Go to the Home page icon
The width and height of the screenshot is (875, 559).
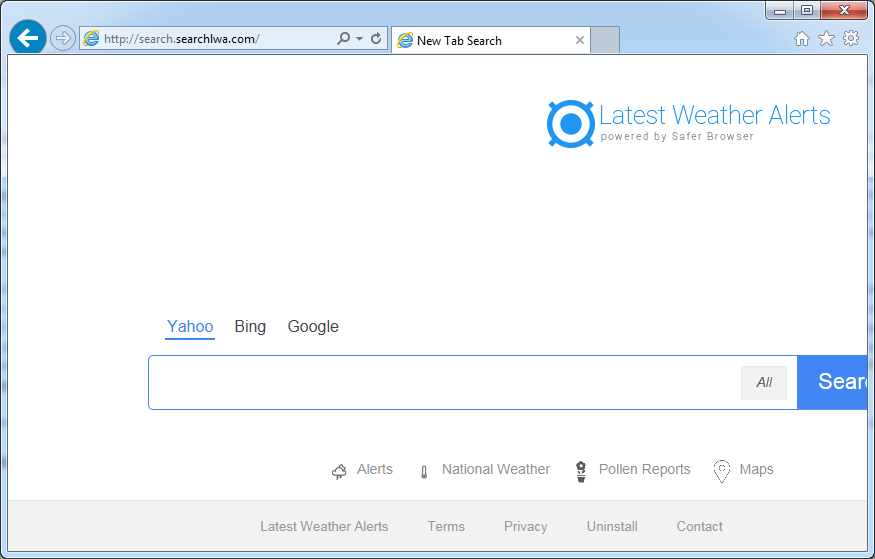coord(802,38)
